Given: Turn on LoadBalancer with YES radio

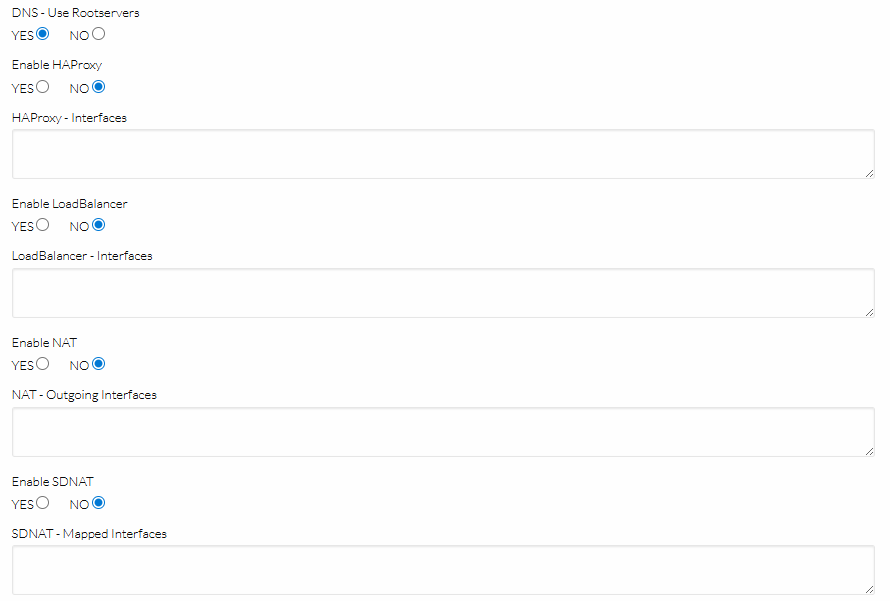Looking at the screenshot, I should click(43, 225).
